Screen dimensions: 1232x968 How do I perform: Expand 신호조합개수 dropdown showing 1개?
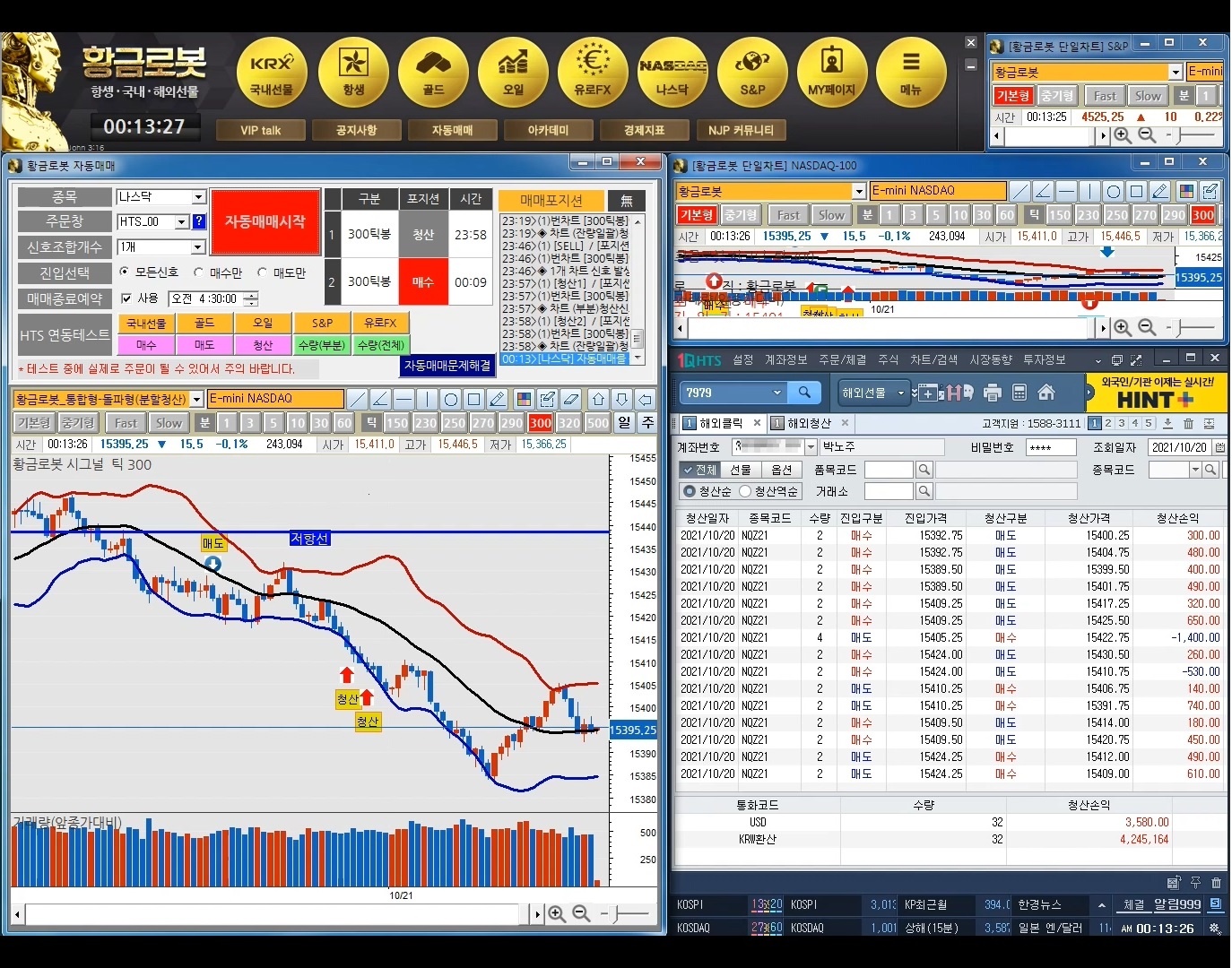[199, 246]
